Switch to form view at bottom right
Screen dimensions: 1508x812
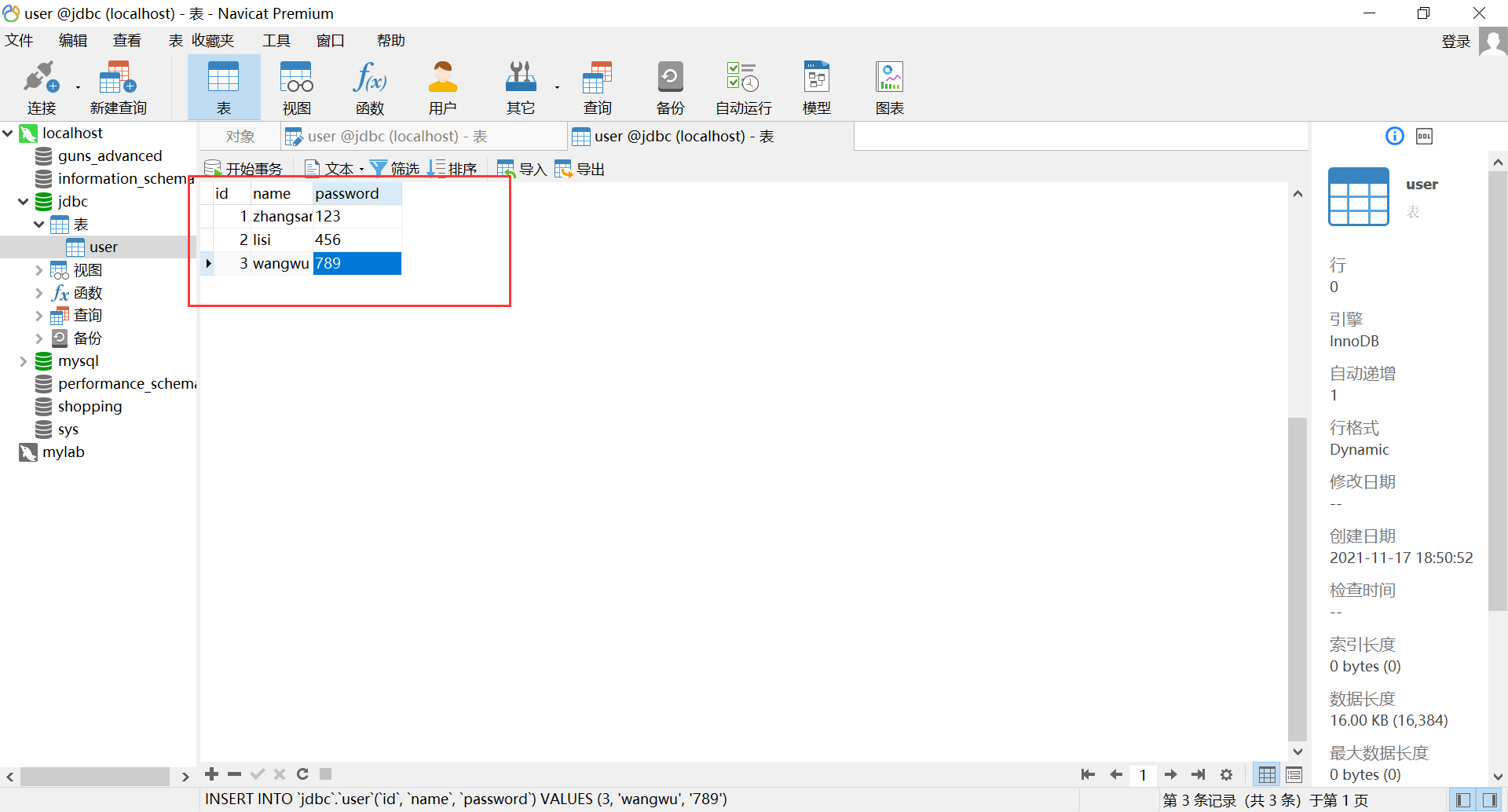tap(1294, 774)
